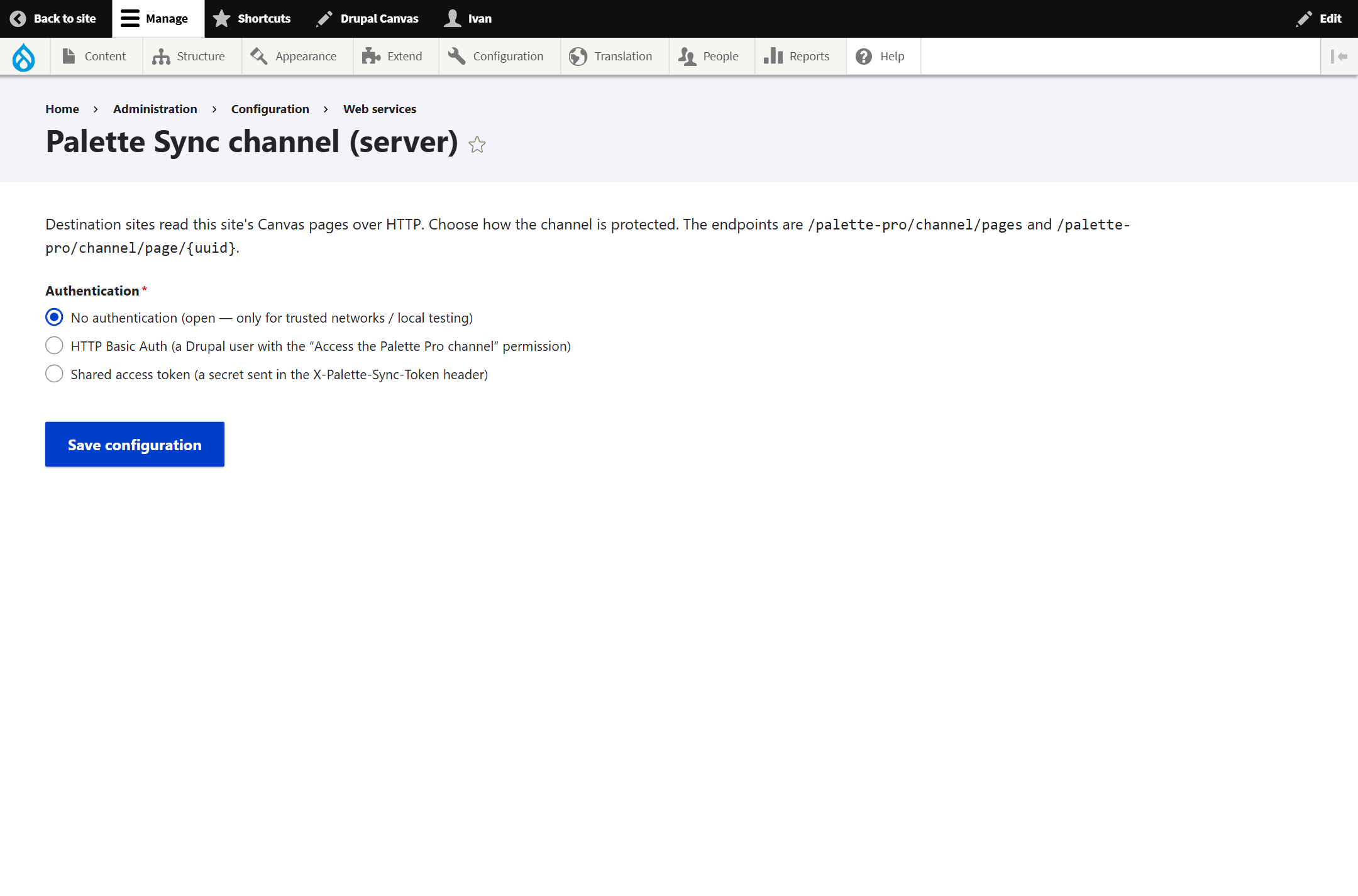Click the Drupal Canvas pencil icon
This screenshot has width=1358, height=896.
tap(324, 19)
